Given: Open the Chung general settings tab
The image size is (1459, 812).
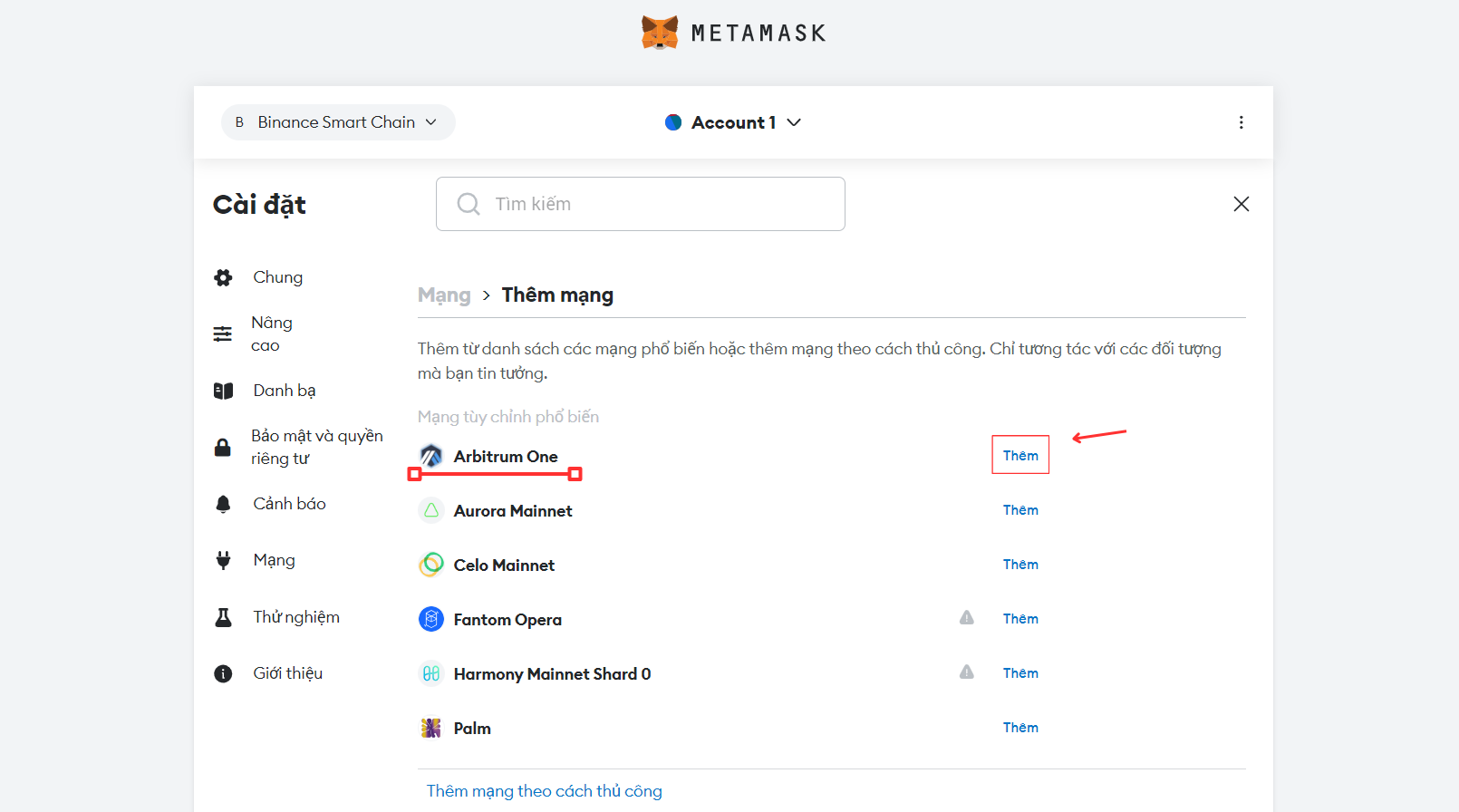Looking at the screenshot, I should pyautogui.click(x=277, y=277).
